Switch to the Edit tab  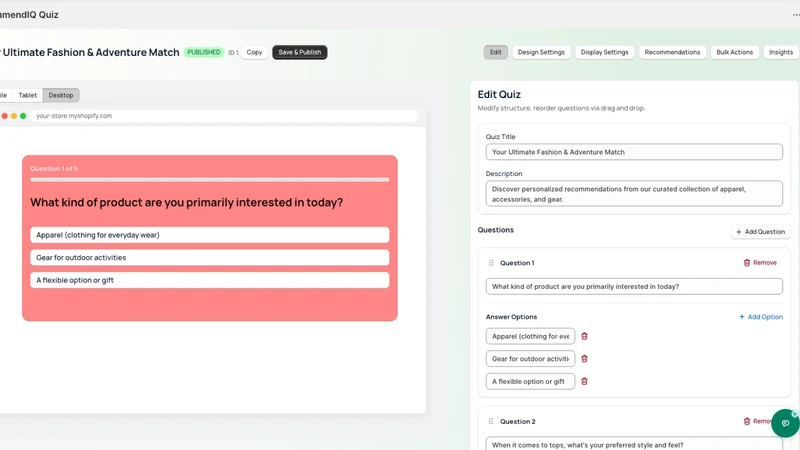coord(495,52)
